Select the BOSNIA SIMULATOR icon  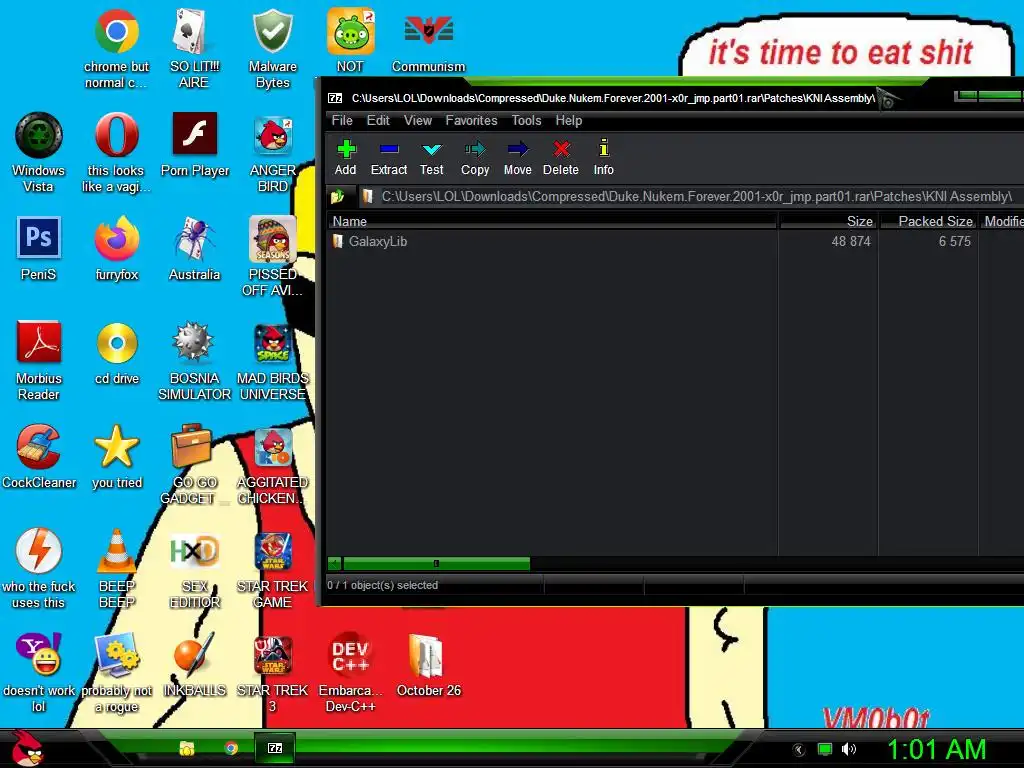(194, 360)
